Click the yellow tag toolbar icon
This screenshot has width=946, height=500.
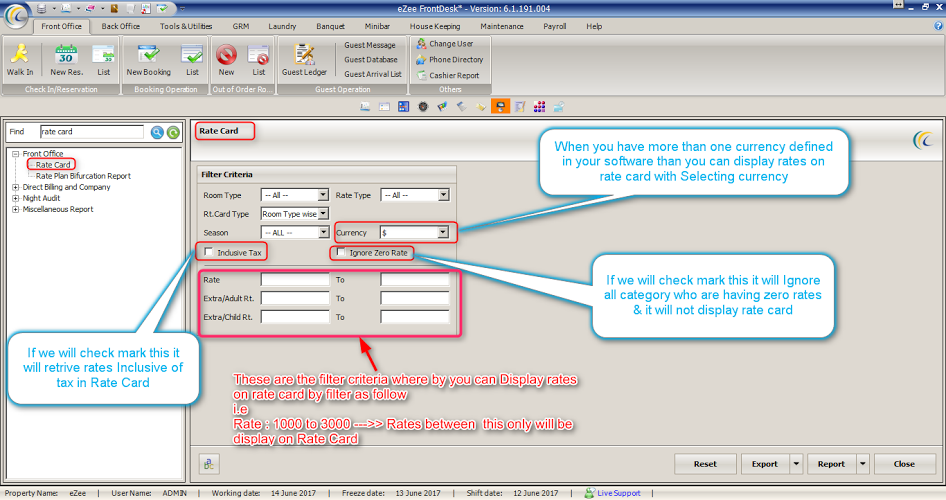(x=481, y=107)
